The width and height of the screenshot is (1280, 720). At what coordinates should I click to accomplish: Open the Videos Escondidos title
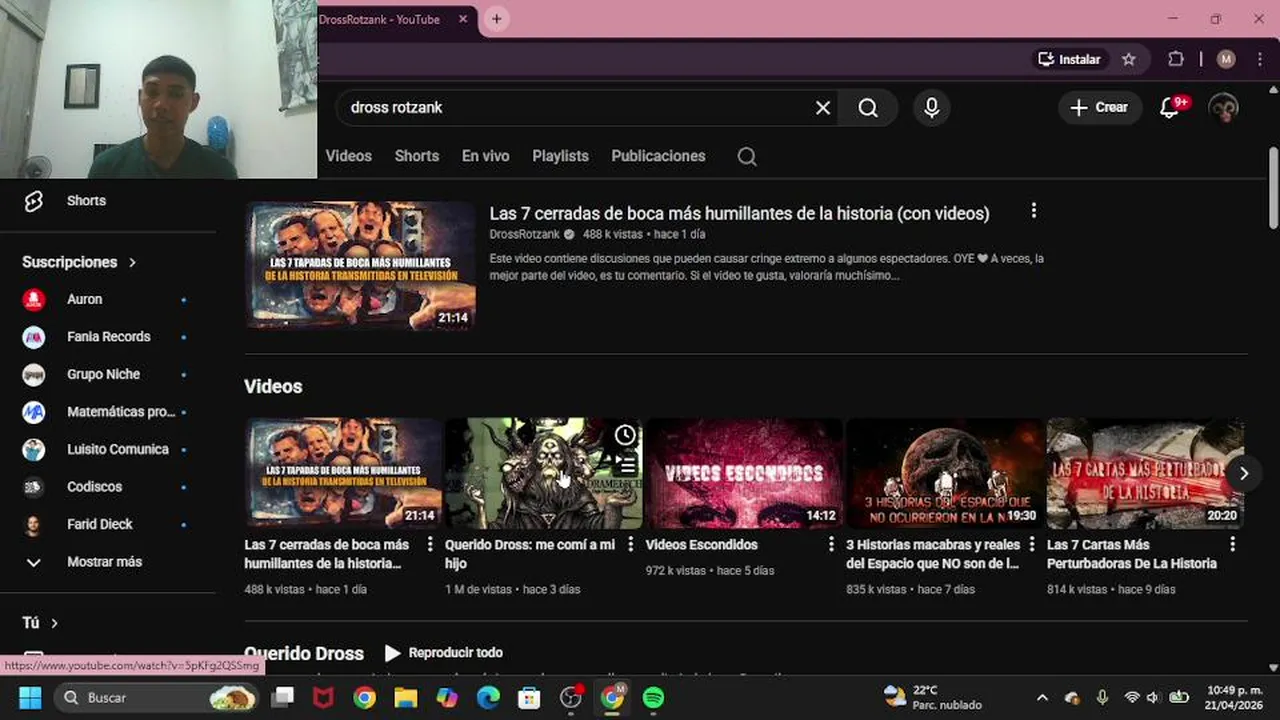[x=702, y=545]
